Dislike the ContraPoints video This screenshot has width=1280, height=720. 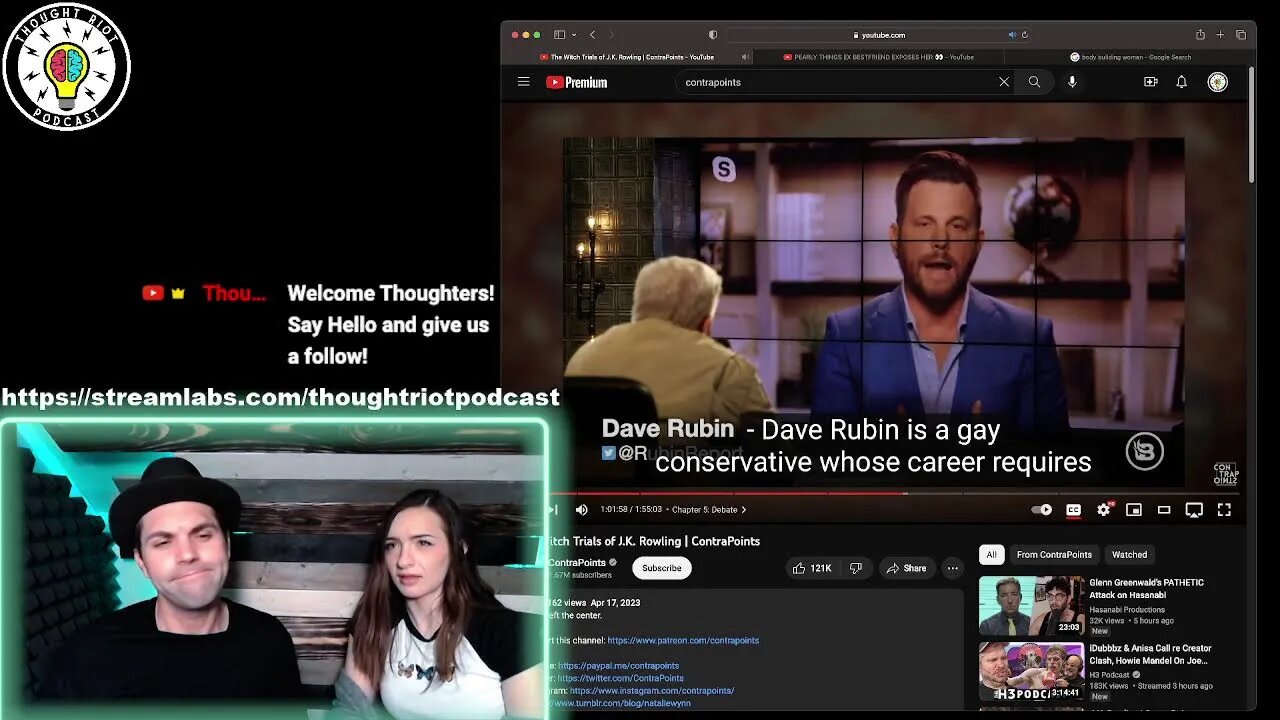(x=855, y=568)
